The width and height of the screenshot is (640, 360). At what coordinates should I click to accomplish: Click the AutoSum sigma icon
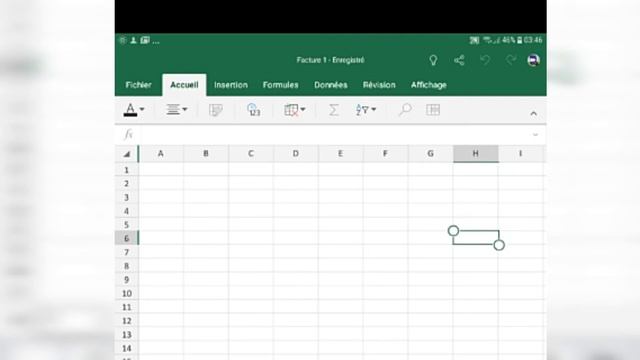click(333, 110)
